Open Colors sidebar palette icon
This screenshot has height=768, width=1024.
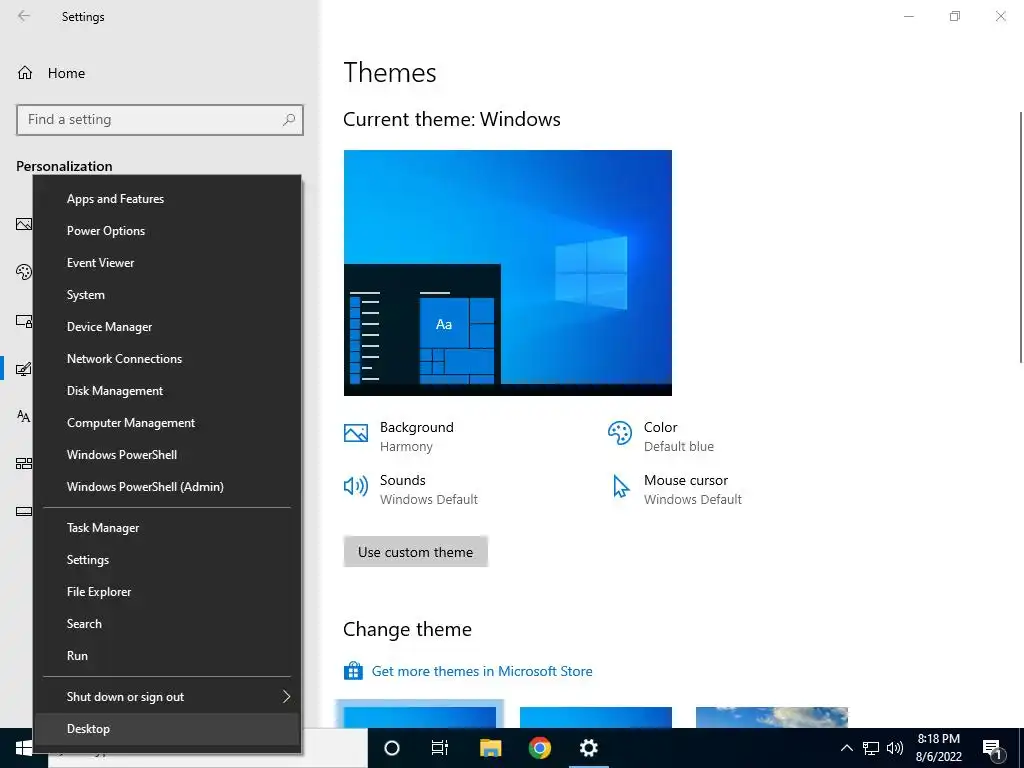(x=24, y=272)
